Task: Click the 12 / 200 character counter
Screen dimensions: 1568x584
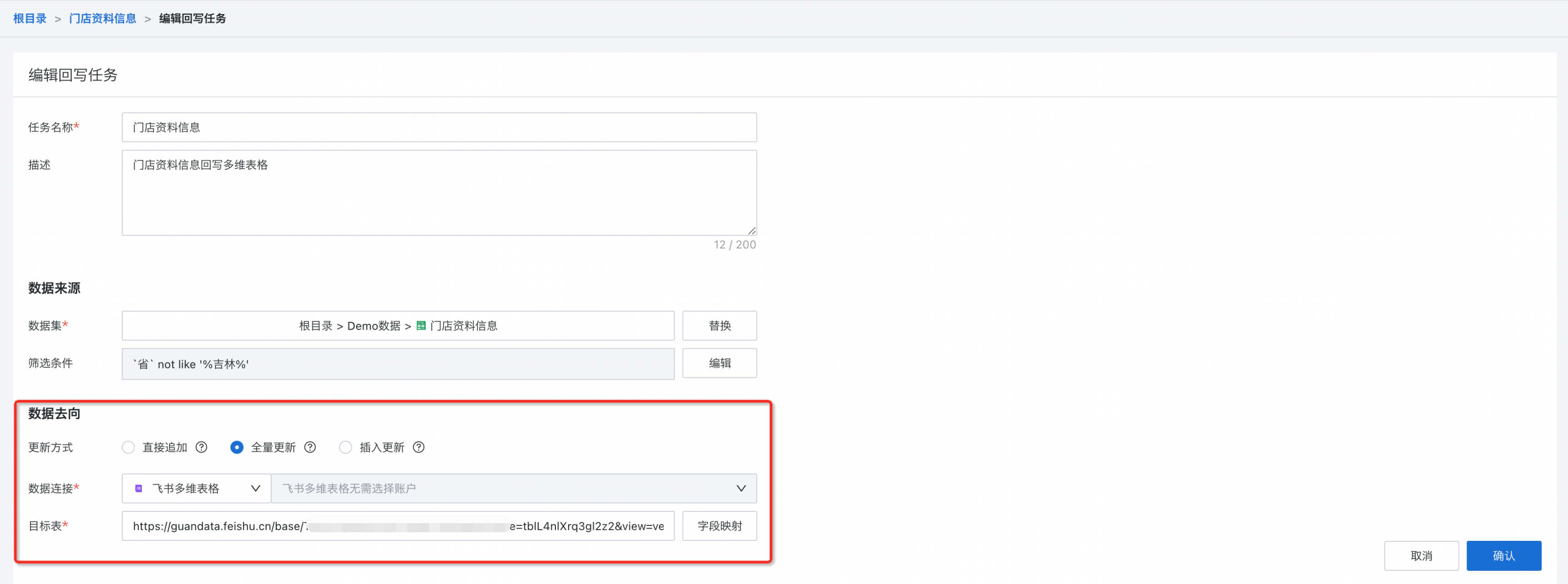Action: 735,245
